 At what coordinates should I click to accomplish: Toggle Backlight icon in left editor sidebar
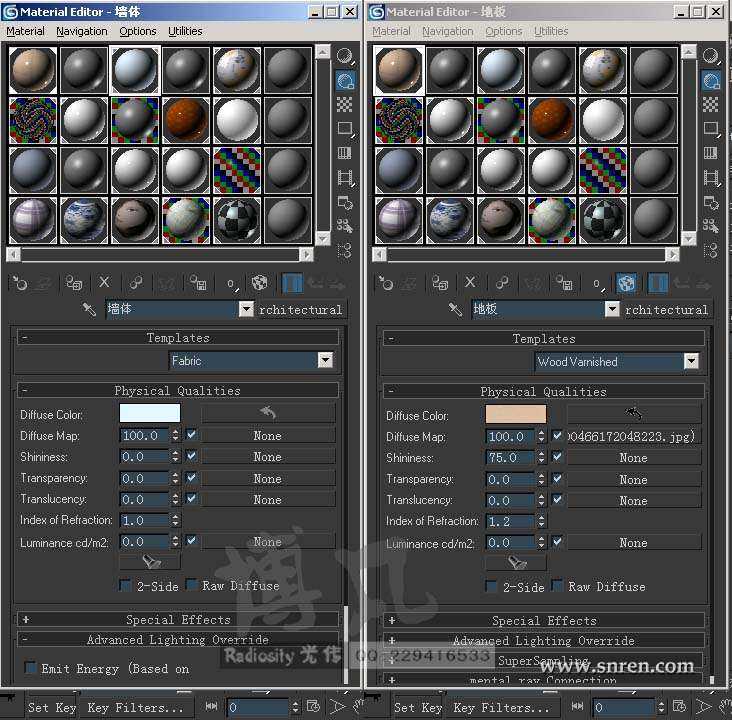pyautogui.click(x=345, y=80)
